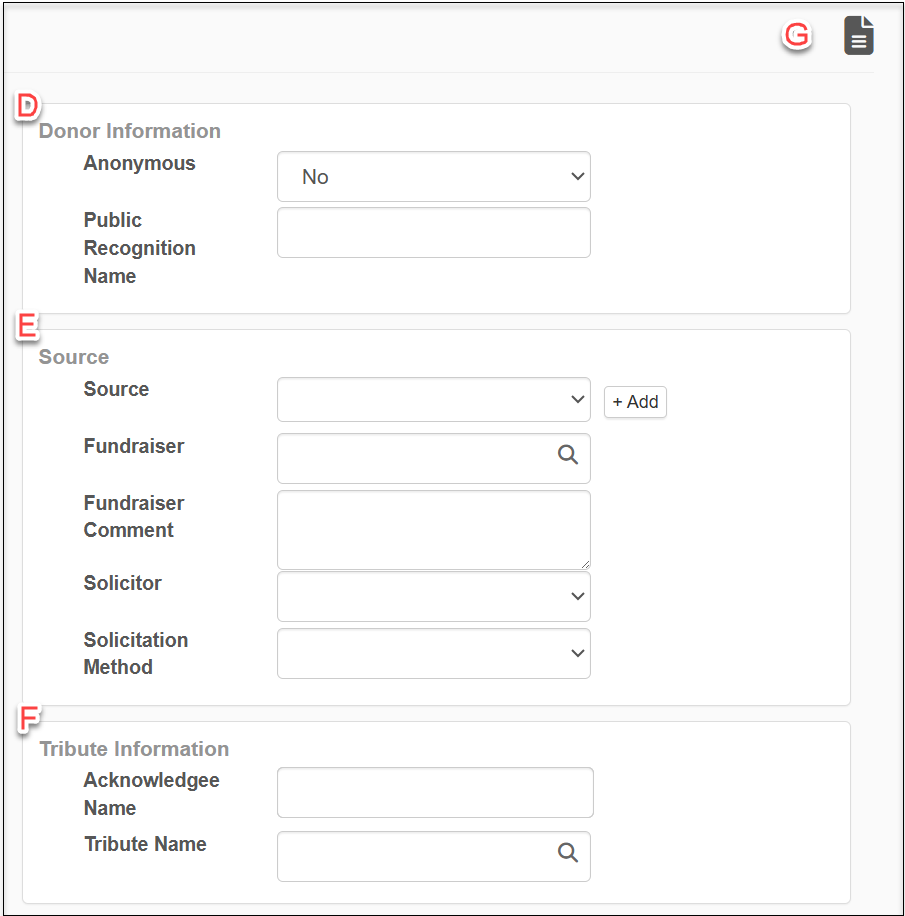Click the Fundraiser Comment label

(134, 516)
